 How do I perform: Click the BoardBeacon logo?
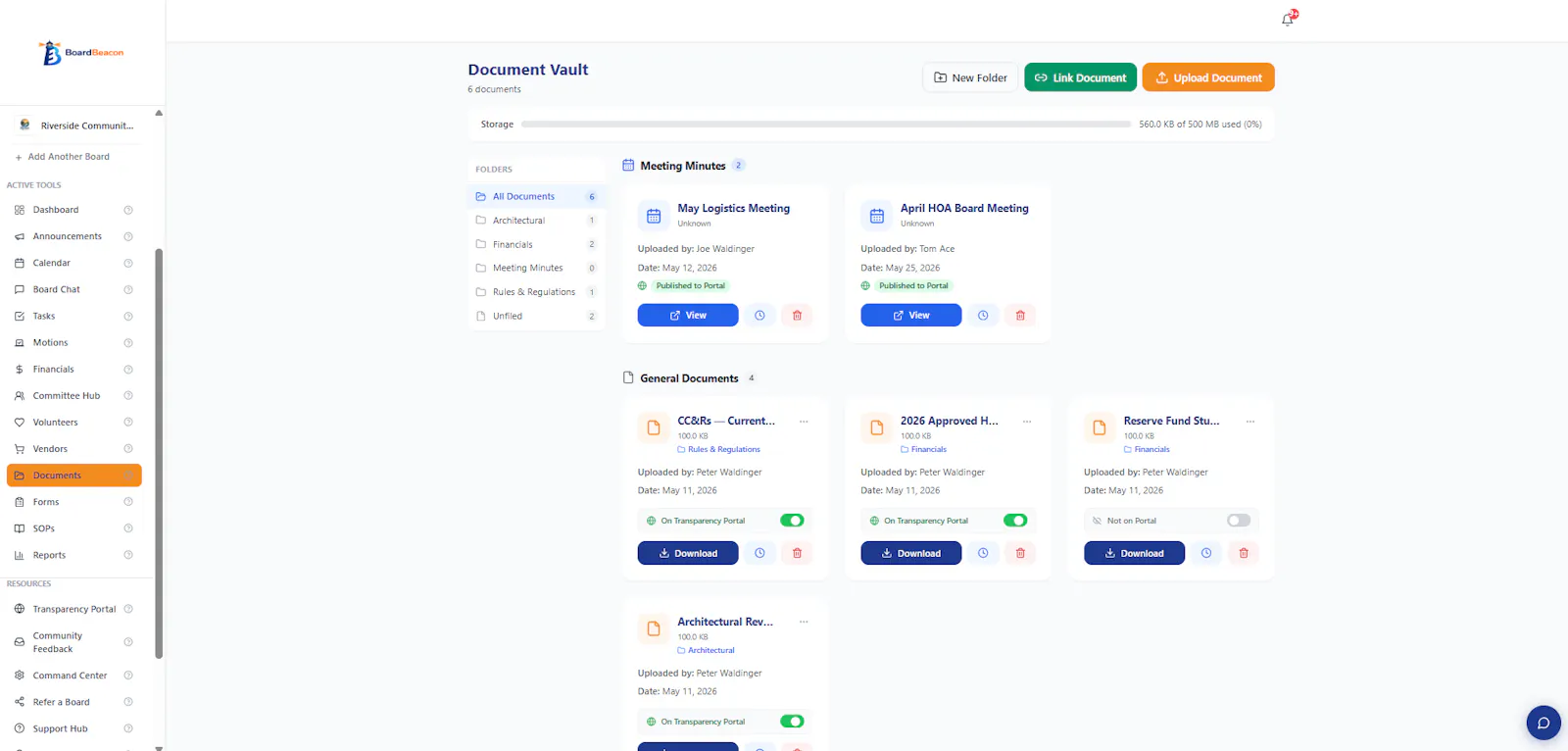(81, 53)
